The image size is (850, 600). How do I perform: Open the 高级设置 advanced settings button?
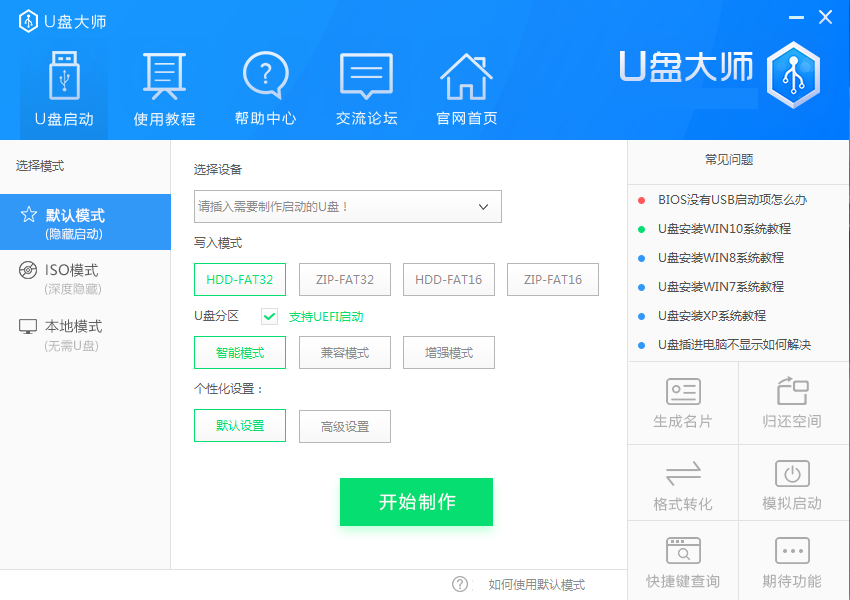(x=344, y=426)
